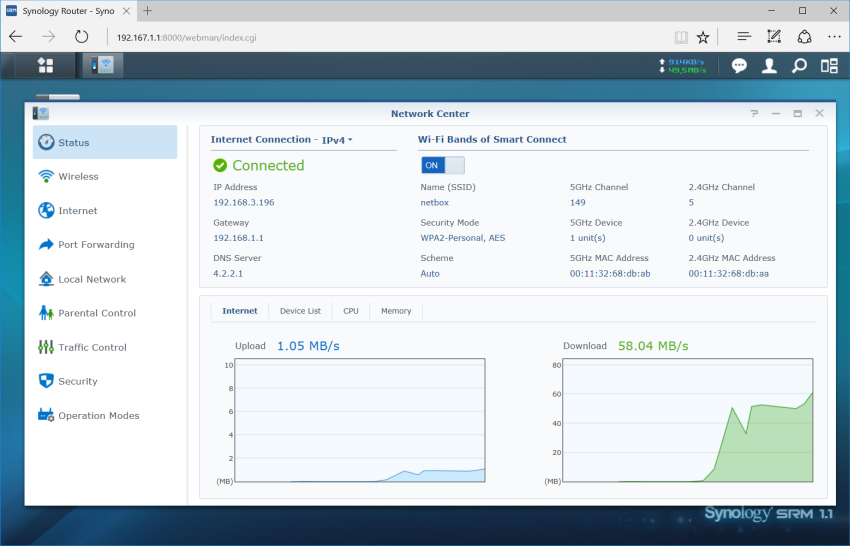Open Parental Control text in sidebar
Viewport: 850px width, 546px height.
pos(97,313)
